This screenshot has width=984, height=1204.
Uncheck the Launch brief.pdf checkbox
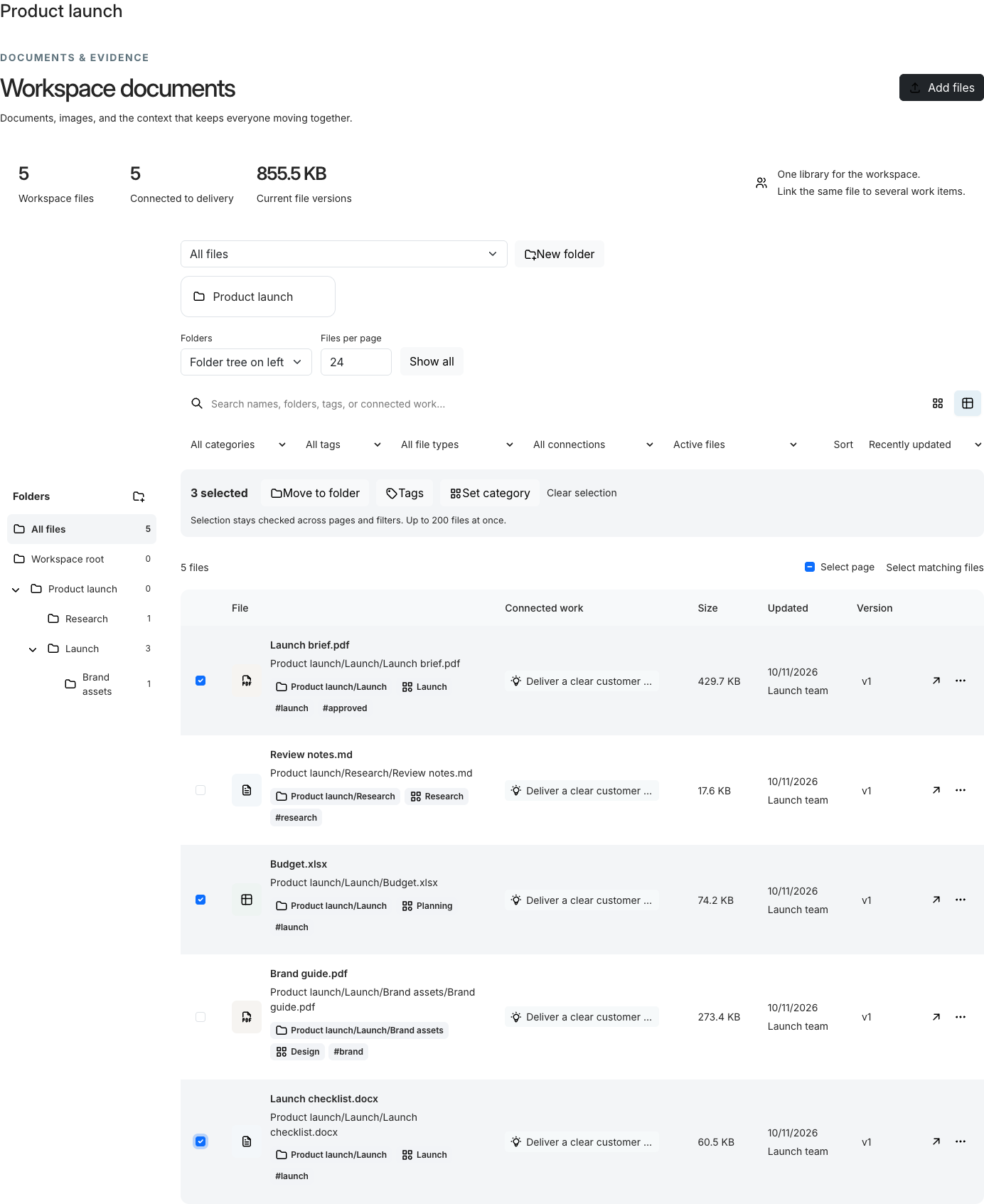tap(200, 681)
